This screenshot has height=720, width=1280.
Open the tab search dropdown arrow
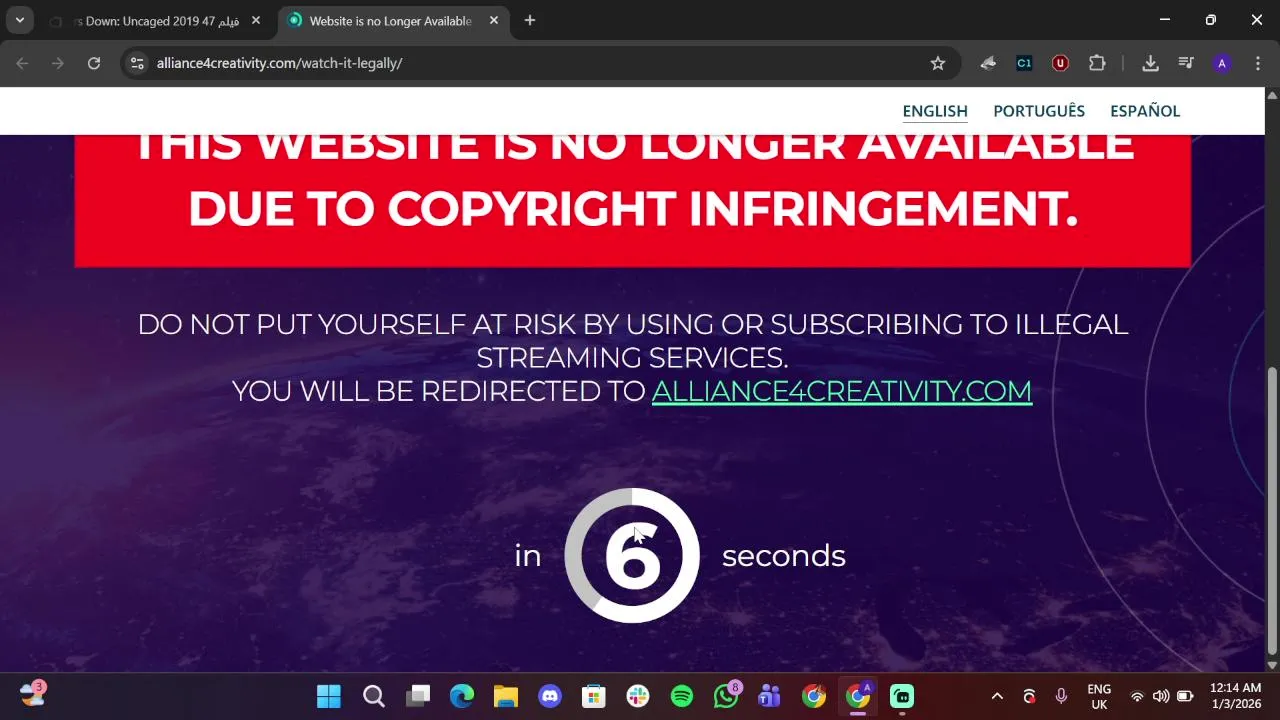coord(19,20)
